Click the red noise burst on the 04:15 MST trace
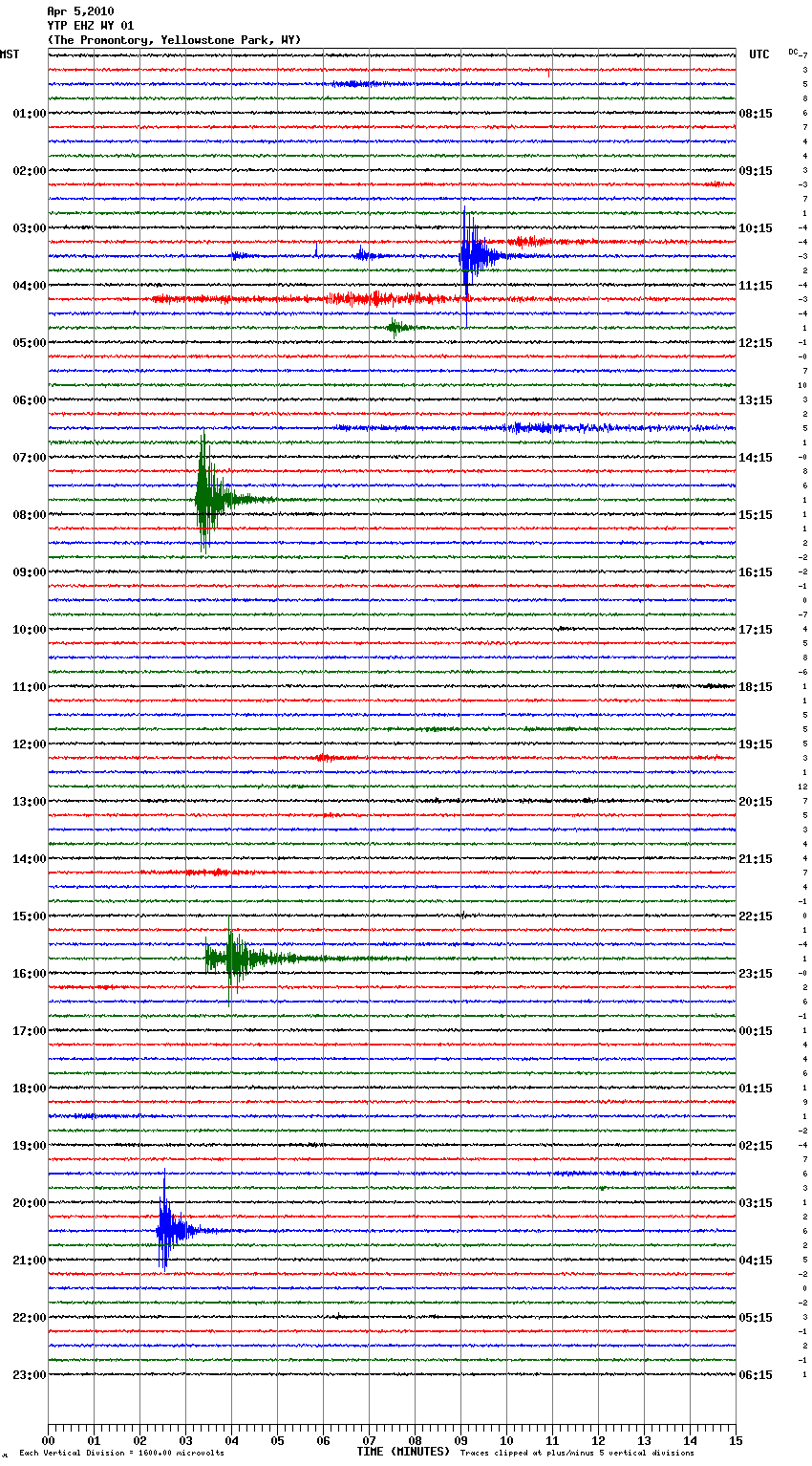 (382, 299)
